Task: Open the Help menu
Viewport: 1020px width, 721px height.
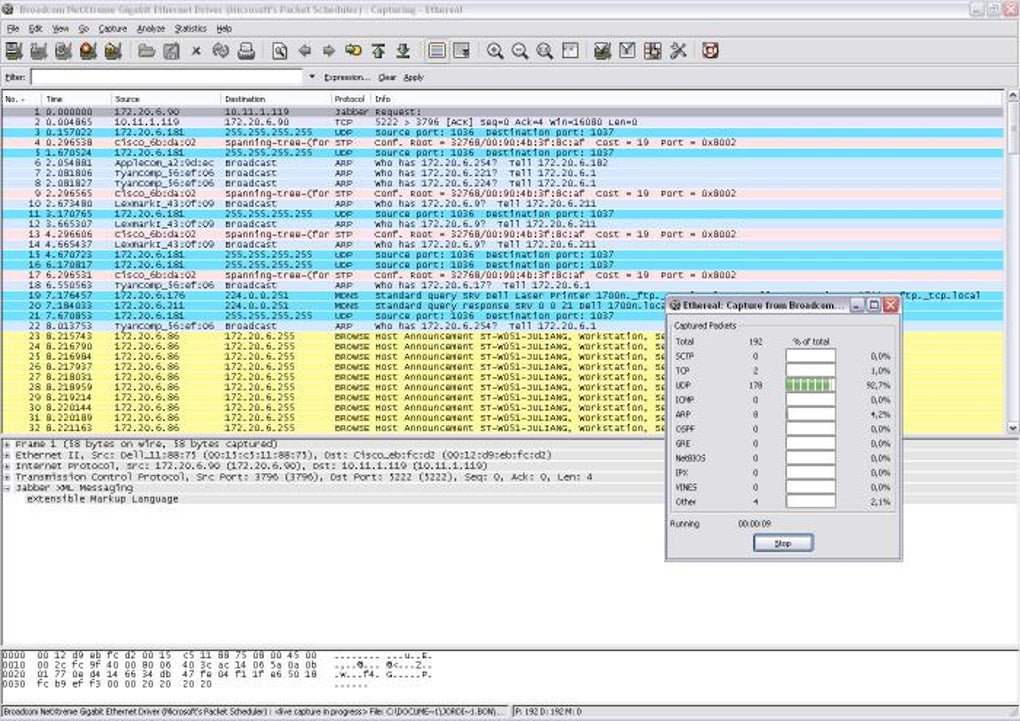Action: click(x=224, y=29)
